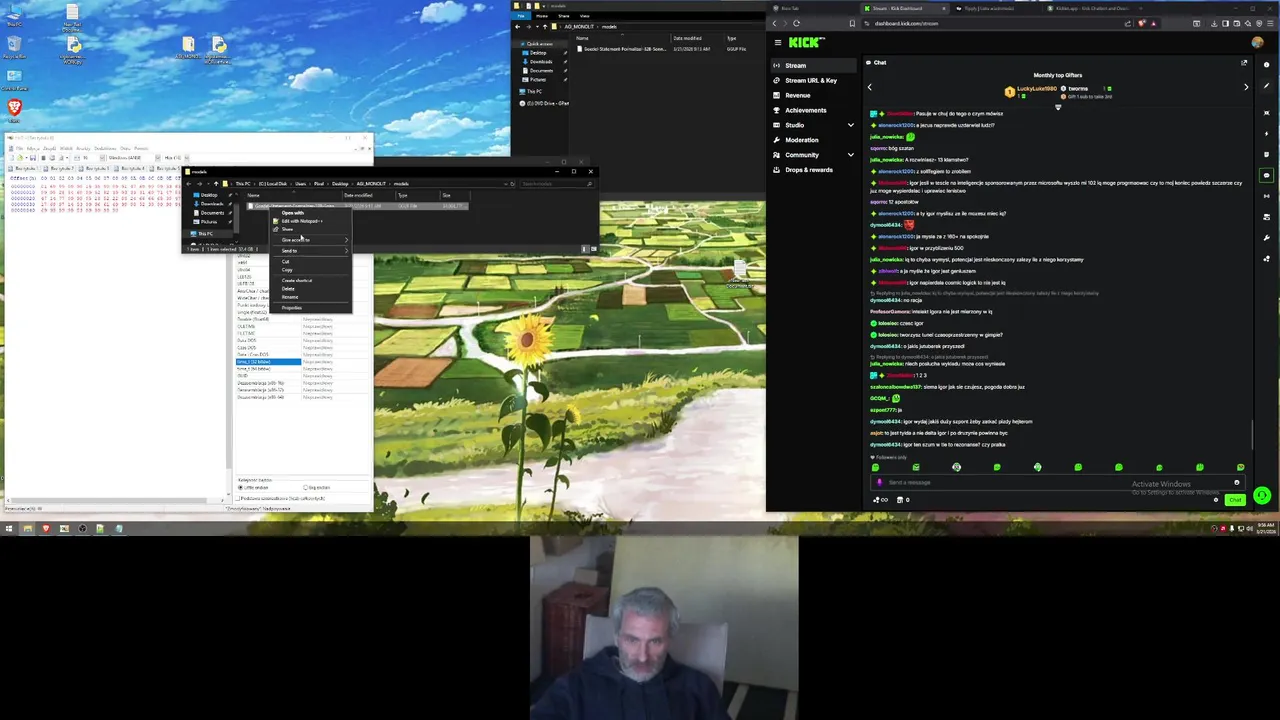
Task: Select Little endian radio button
Action: 240,488
